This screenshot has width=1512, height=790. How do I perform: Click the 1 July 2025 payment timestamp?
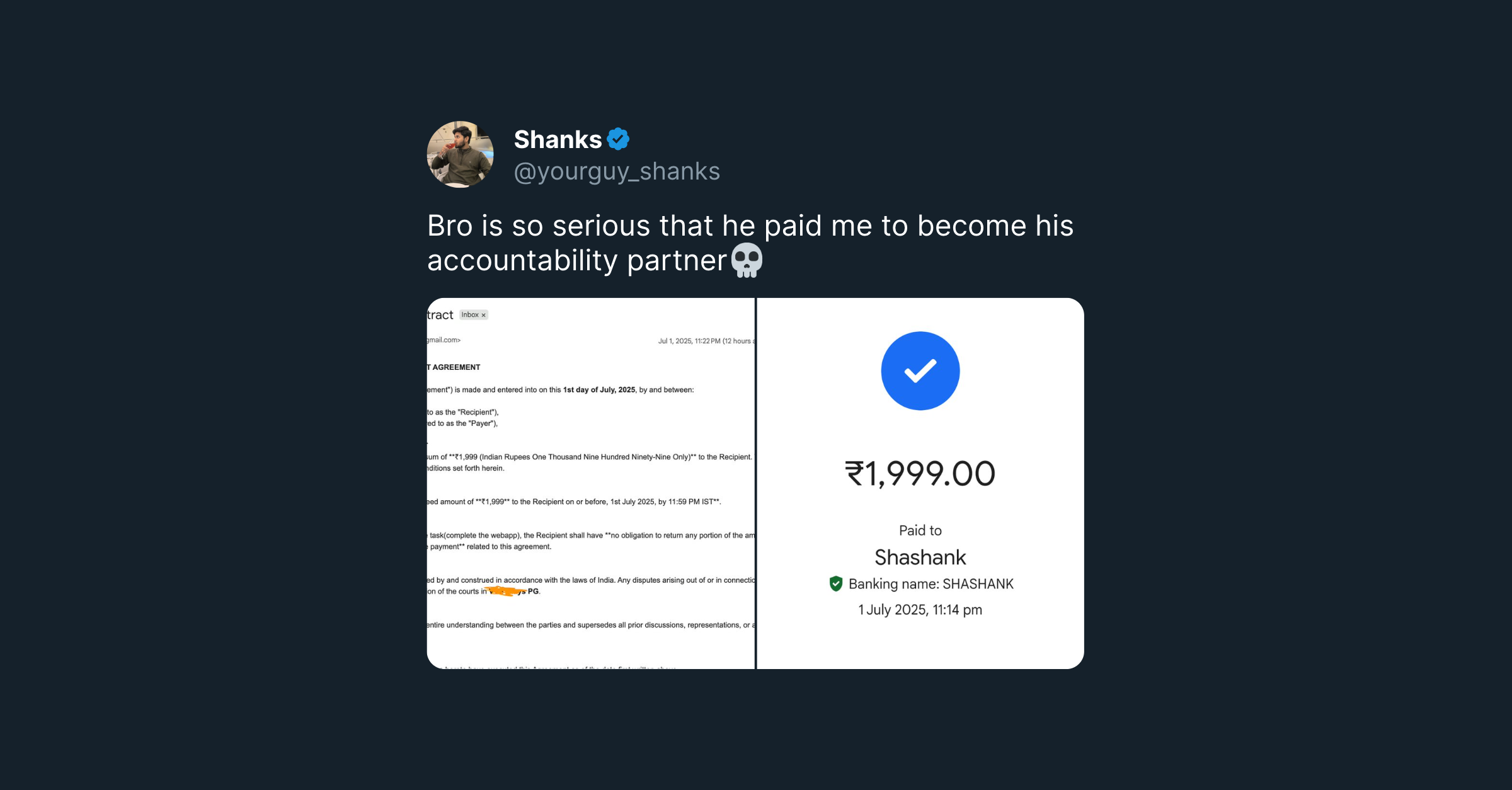click(x=920, y=610)
